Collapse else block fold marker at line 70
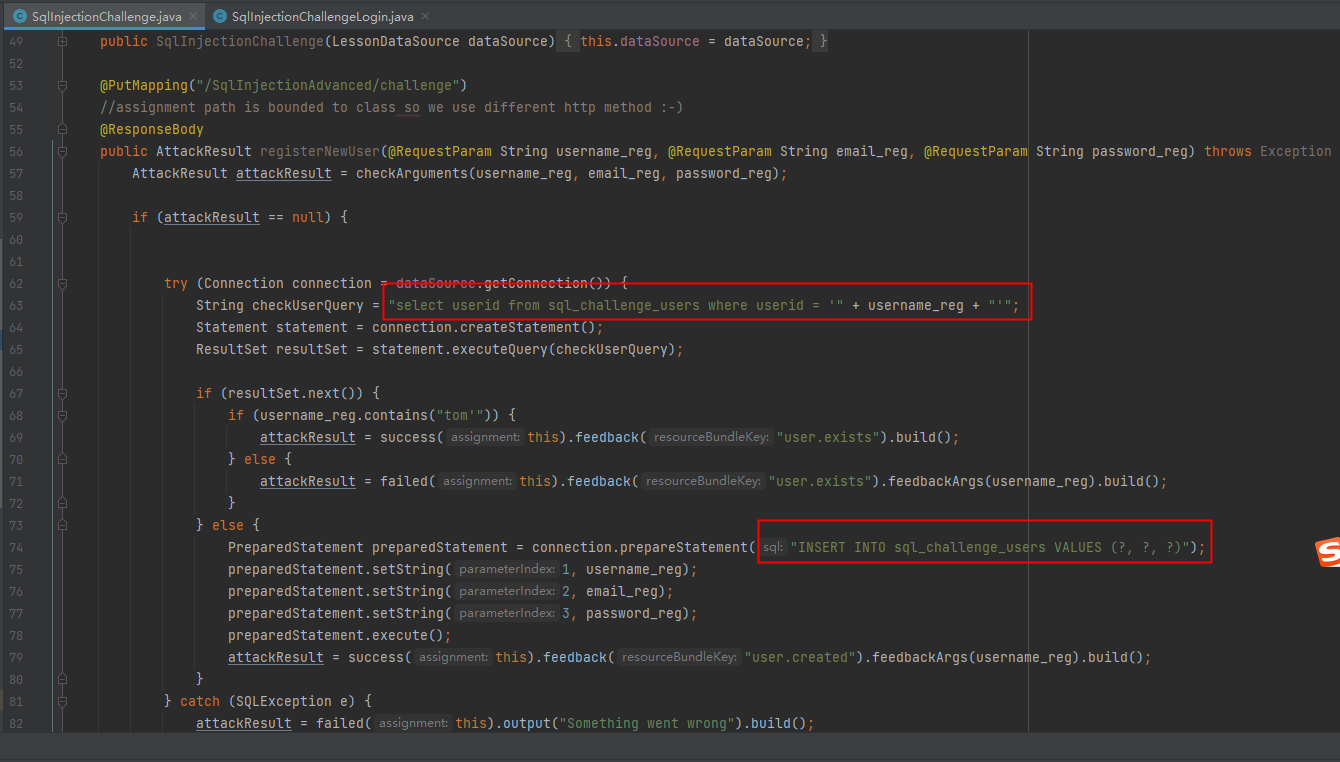This screenshot has width=1340, height=762. [x=62, y=459]
